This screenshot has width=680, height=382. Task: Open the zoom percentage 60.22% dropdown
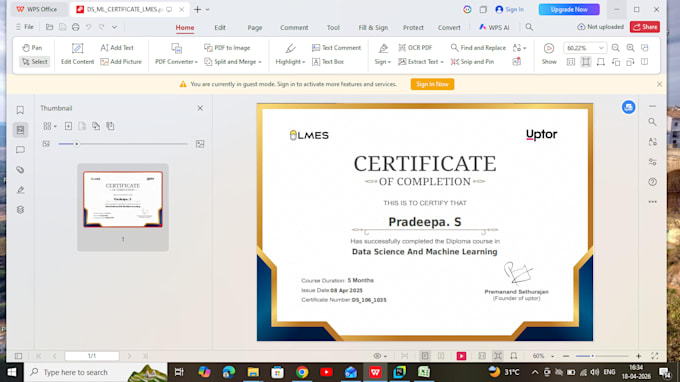click(x=601, y=48)
